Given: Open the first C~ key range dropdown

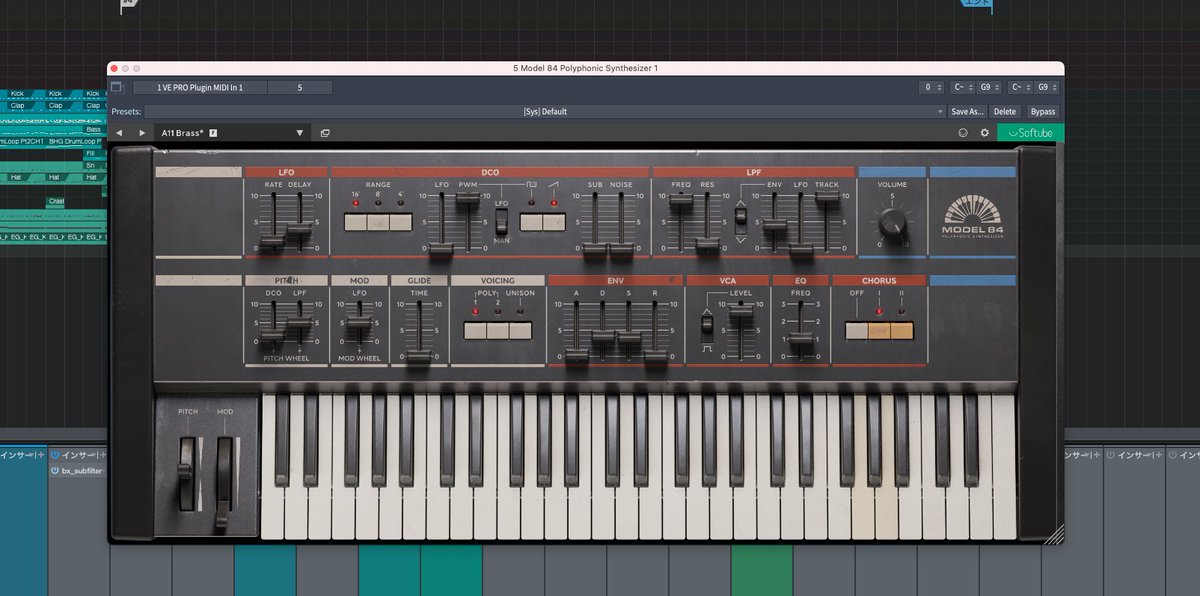Looking at the screenshot, I should [x=960, y=88].
